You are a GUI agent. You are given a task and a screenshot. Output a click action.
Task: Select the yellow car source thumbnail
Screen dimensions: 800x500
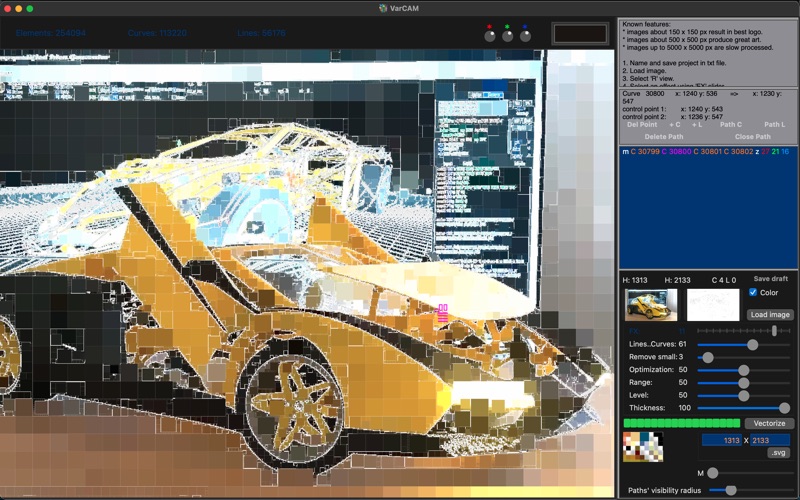coord(651,305)
